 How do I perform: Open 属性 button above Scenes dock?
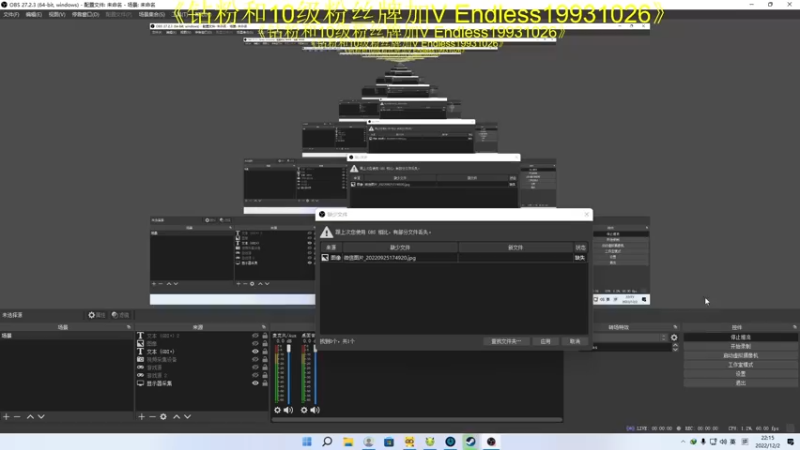[96, 315]
